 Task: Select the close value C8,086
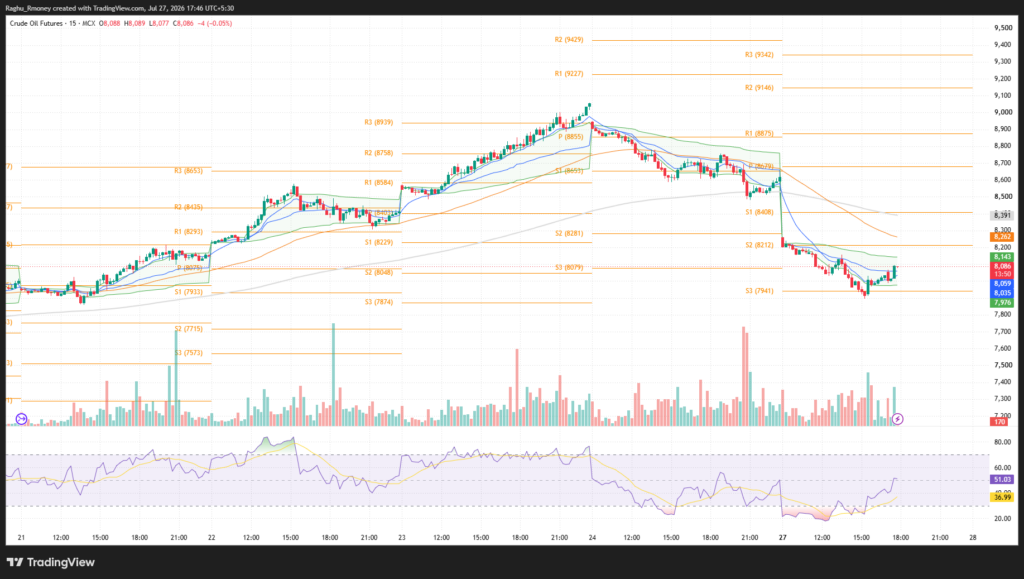pyautogui.click(x=184, y=23)
